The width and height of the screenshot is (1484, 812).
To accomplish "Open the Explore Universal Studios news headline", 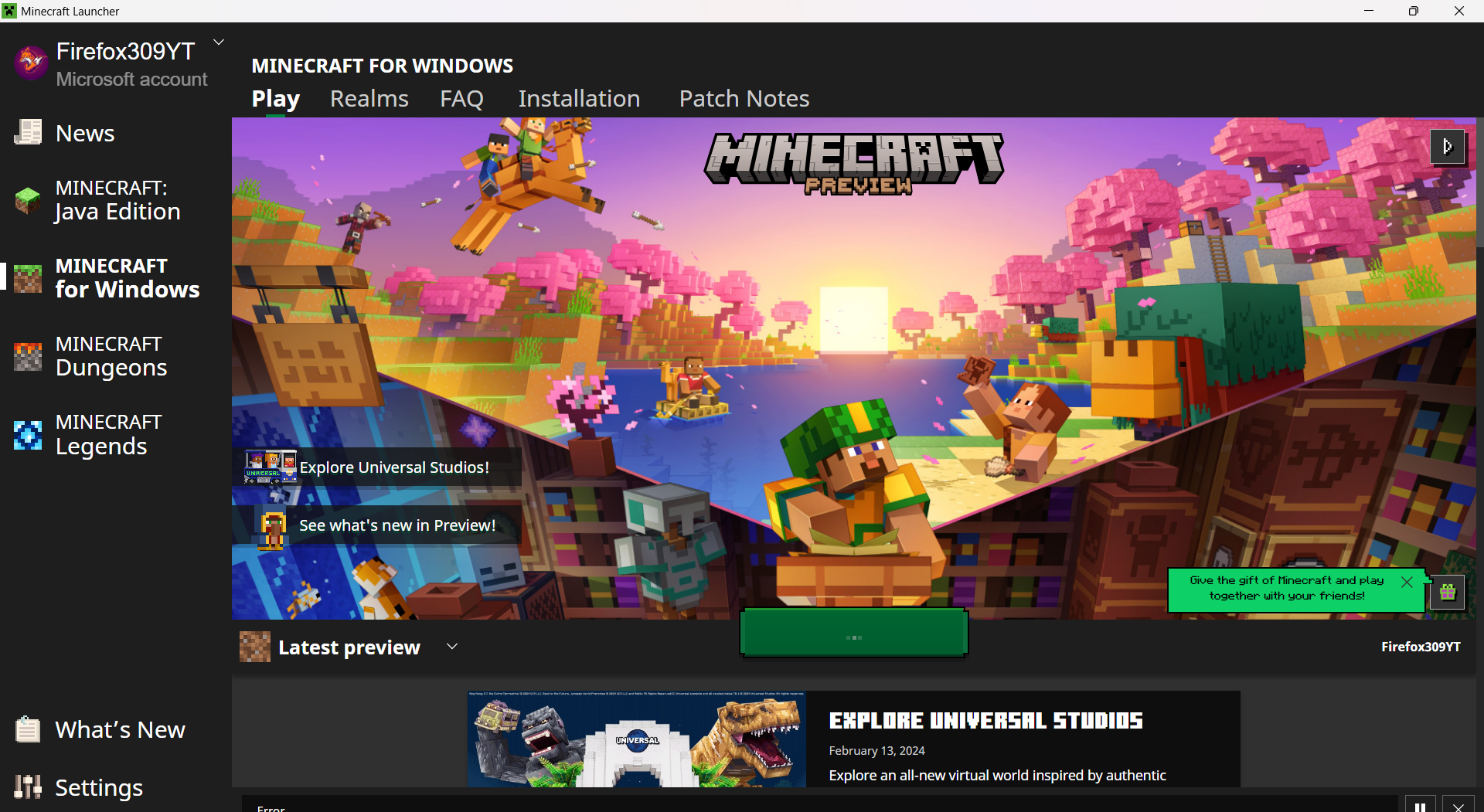I will 985,721.
